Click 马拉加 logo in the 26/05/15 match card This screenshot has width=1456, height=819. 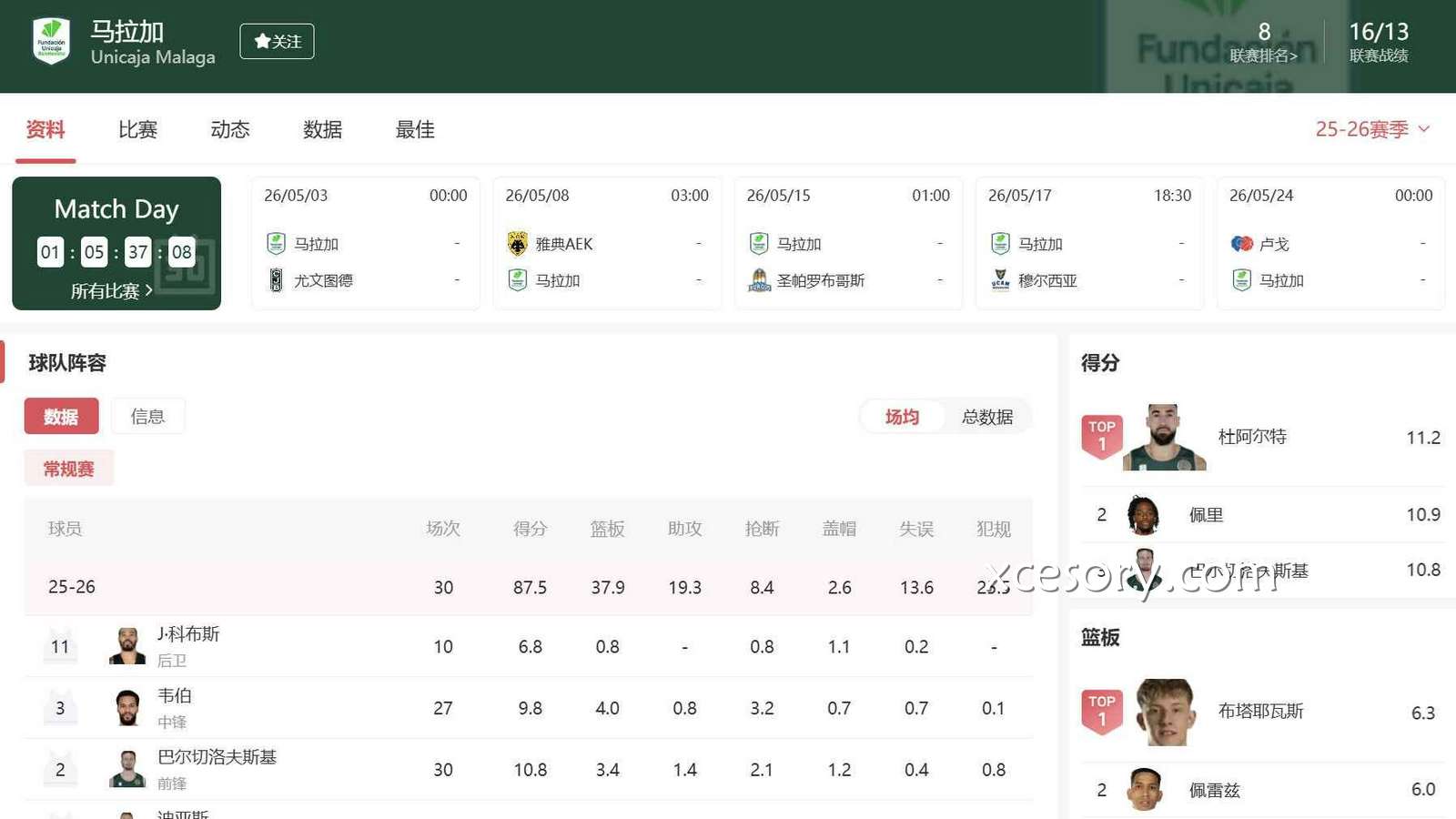pyautogui.click(x=759, y=244)
